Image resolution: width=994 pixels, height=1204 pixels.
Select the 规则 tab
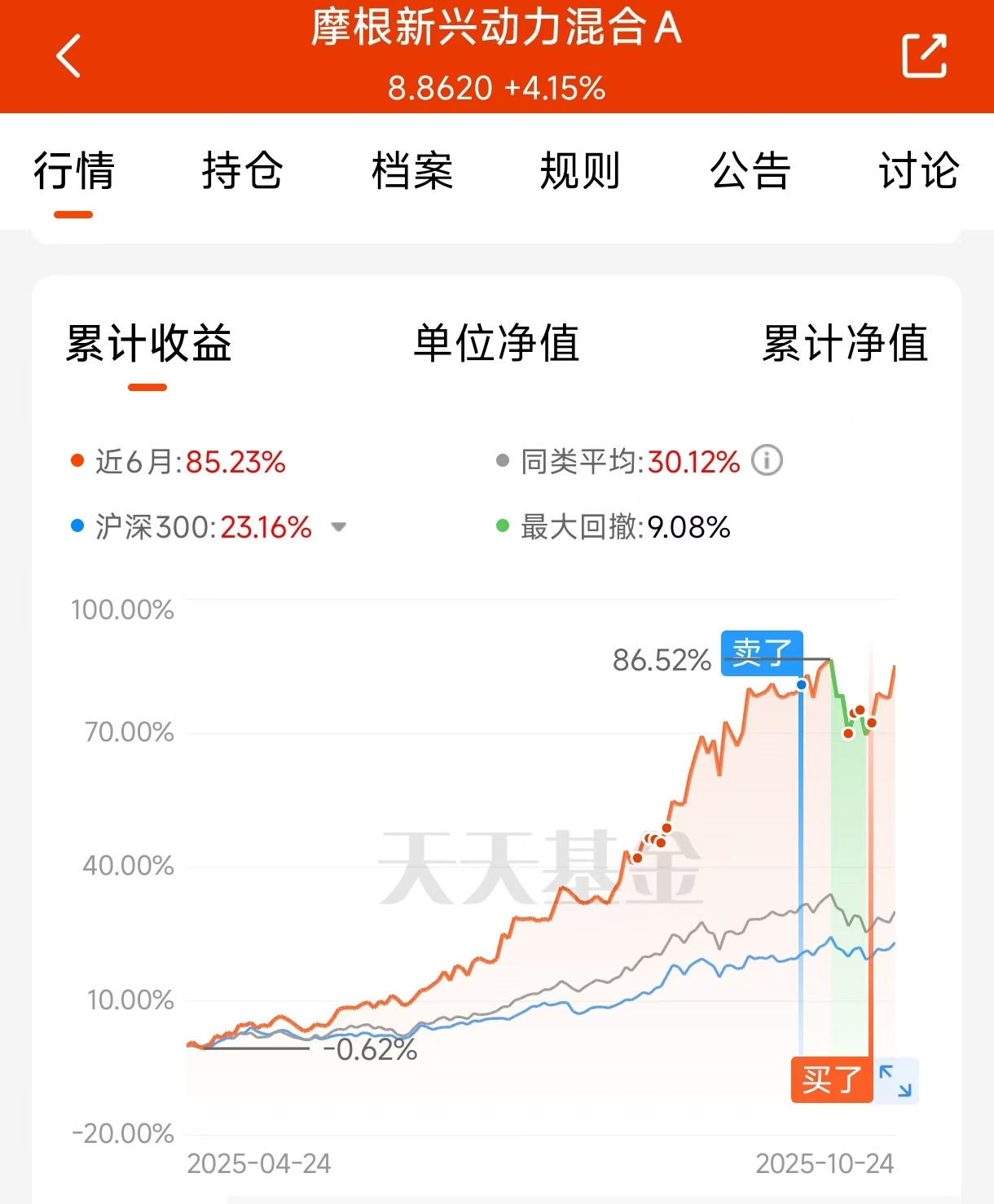tap(581, 171)
